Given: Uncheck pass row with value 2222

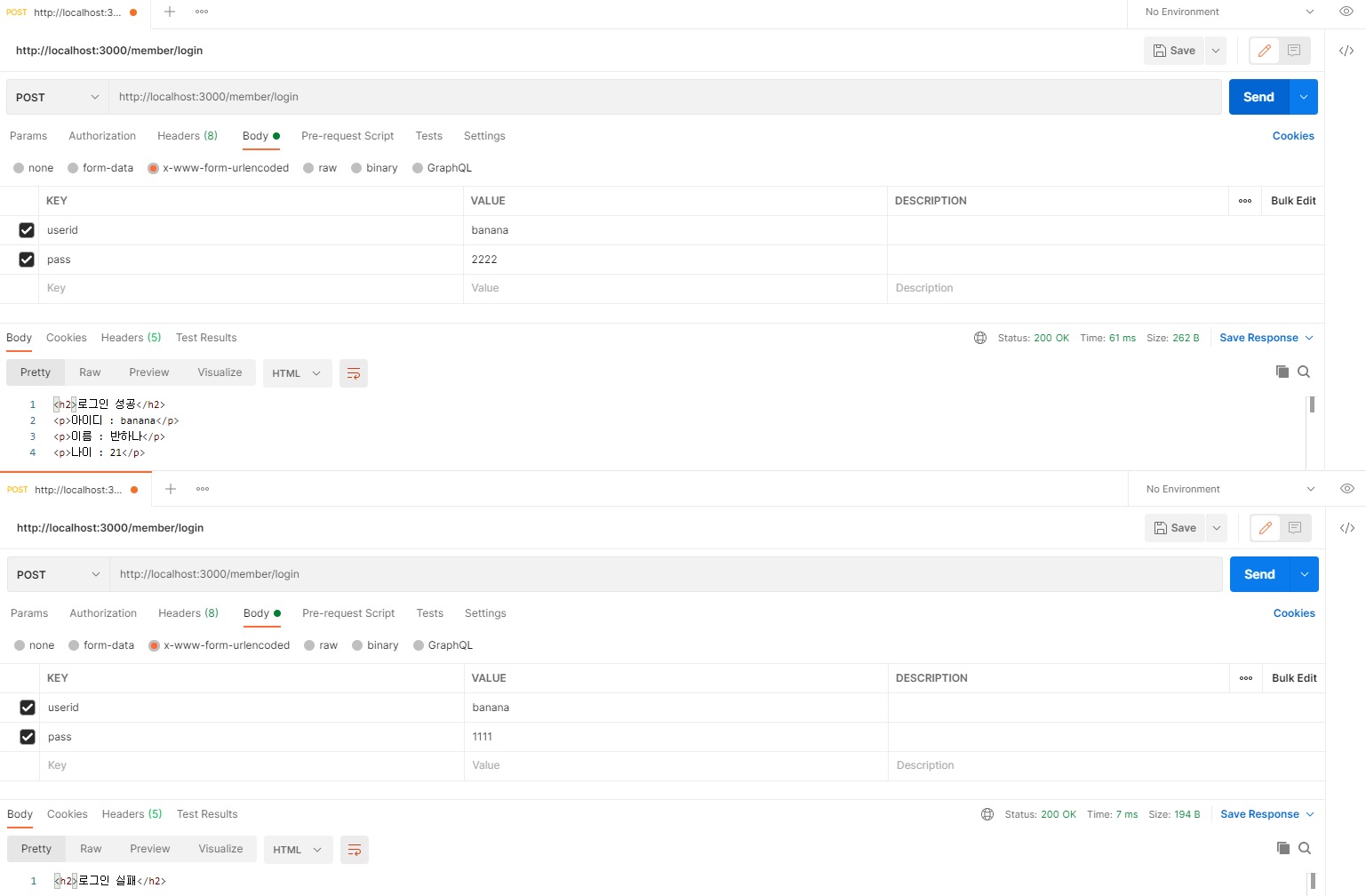Looking at the screenshot, I should coord(27,260).
